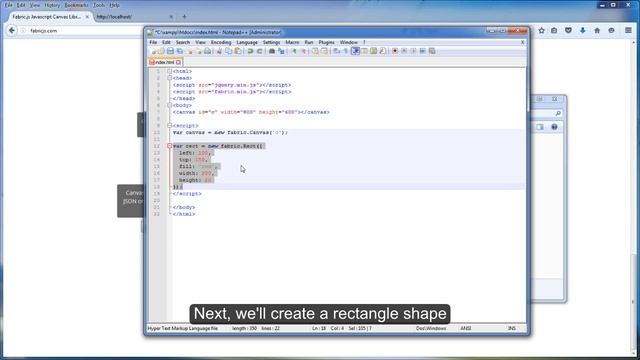Open Notepad++ Language menu

247,42
